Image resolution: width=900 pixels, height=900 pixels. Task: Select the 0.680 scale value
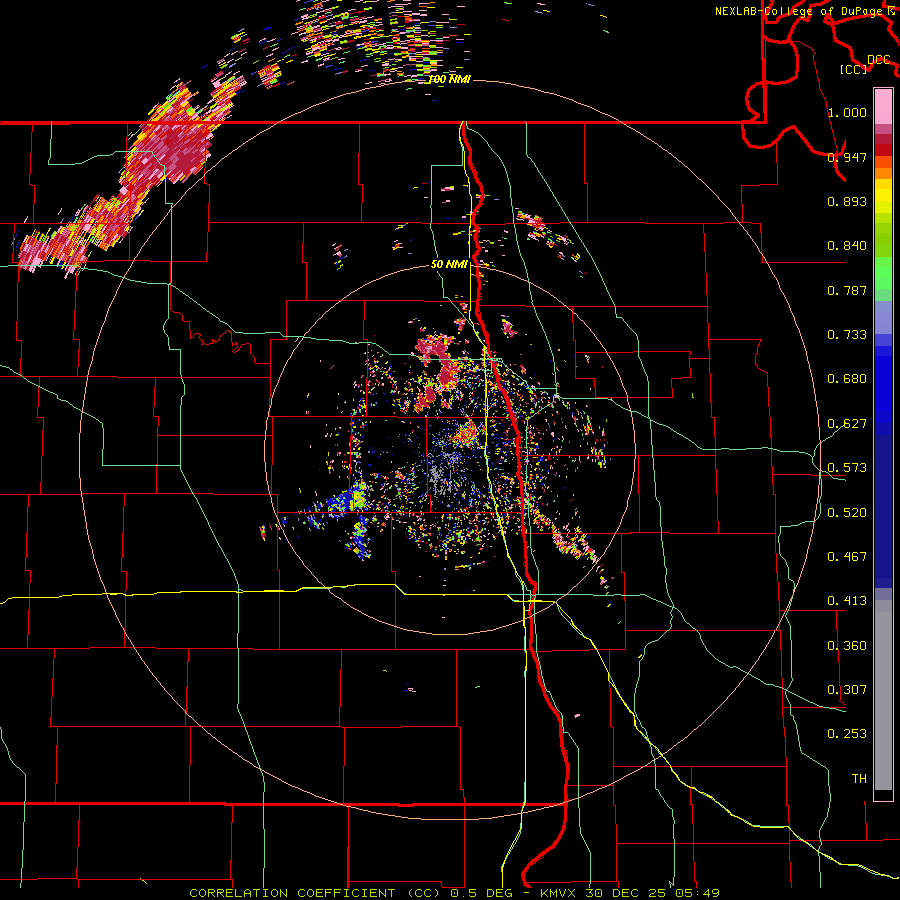[x=847, y=379]
